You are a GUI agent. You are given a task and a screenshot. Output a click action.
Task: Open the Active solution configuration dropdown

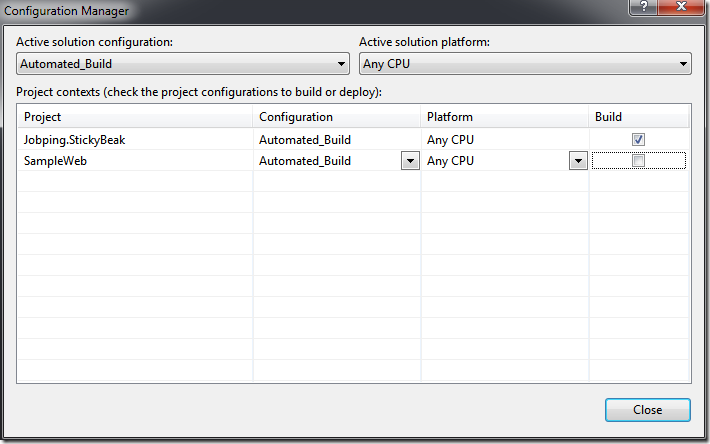pyautogui.click(x=183, y=65)
